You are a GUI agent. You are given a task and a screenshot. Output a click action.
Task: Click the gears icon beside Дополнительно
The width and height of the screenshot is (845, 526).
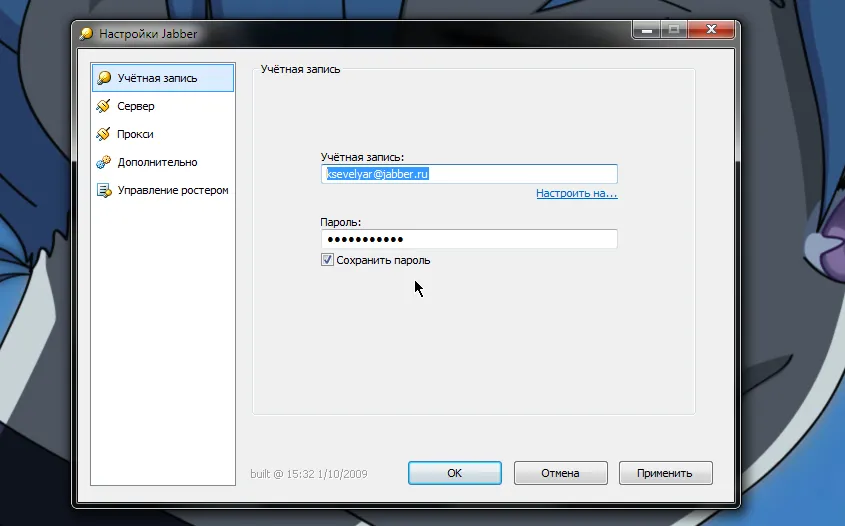pyautogui.click(x=103, y=162)
